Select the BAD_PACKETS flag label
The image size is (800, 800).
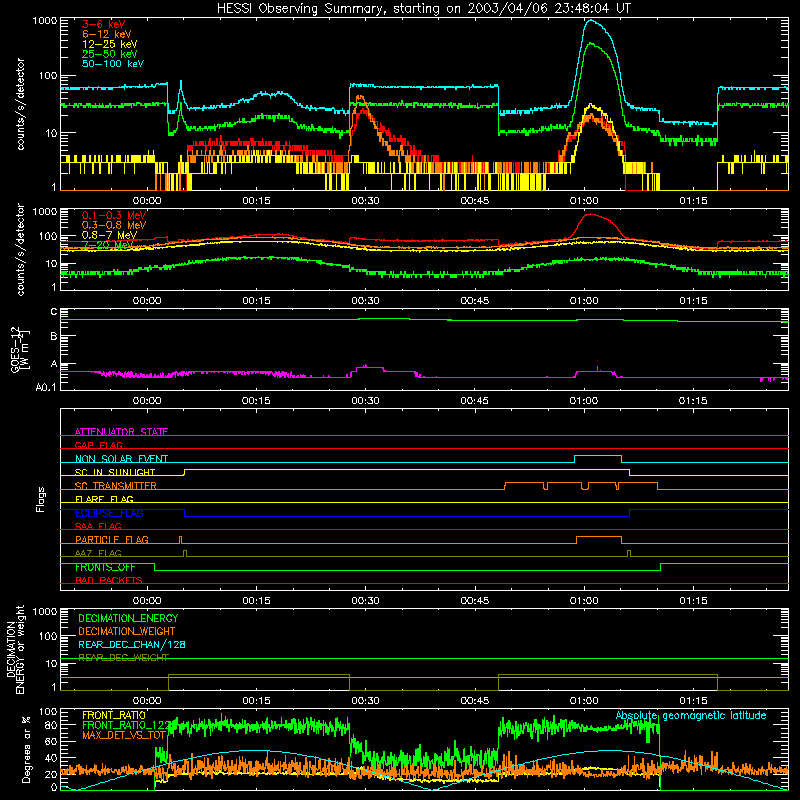(x=109, y=580)
